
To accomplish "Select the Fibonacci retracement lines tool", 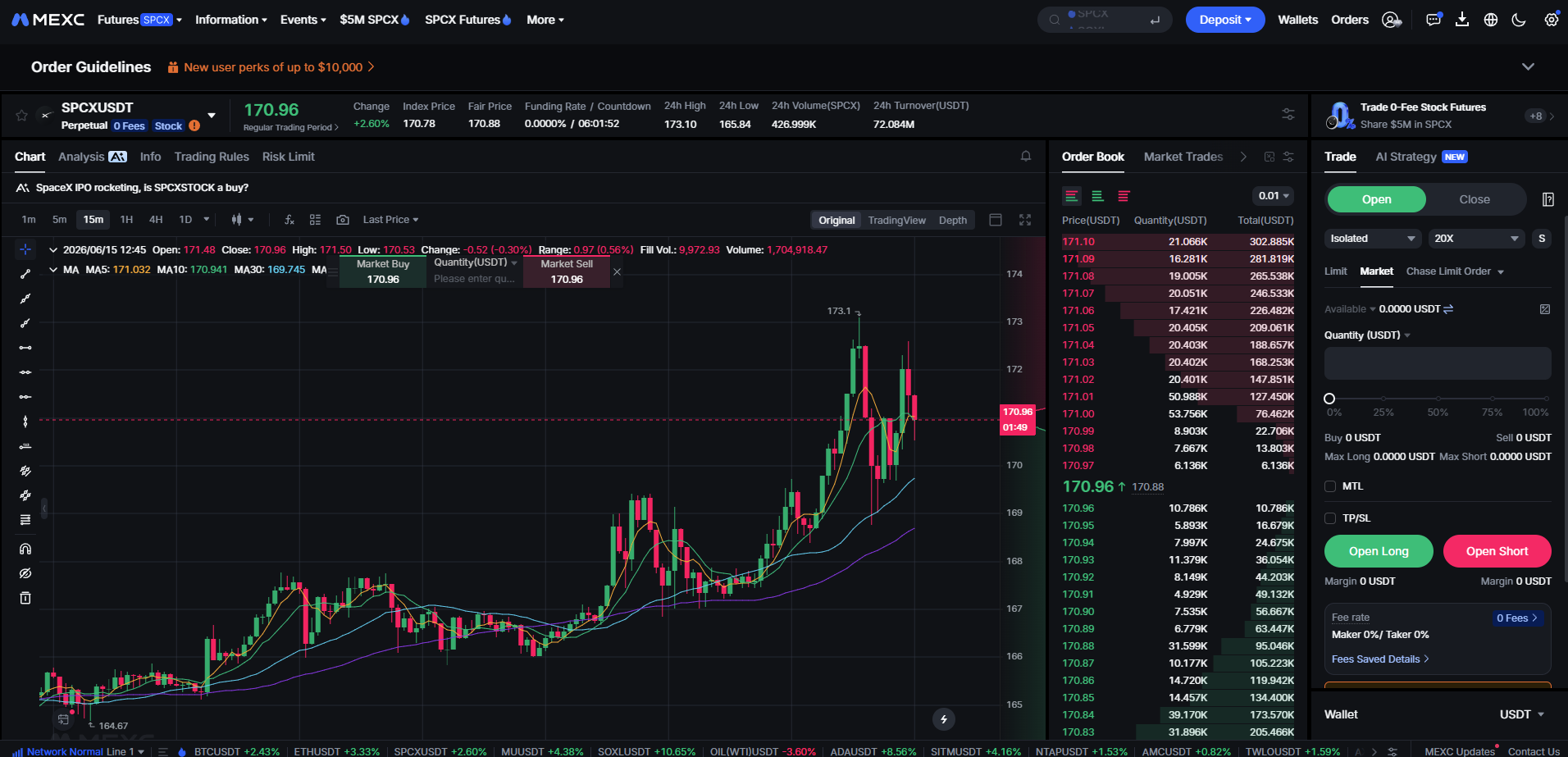I will [x=25, y=520].
